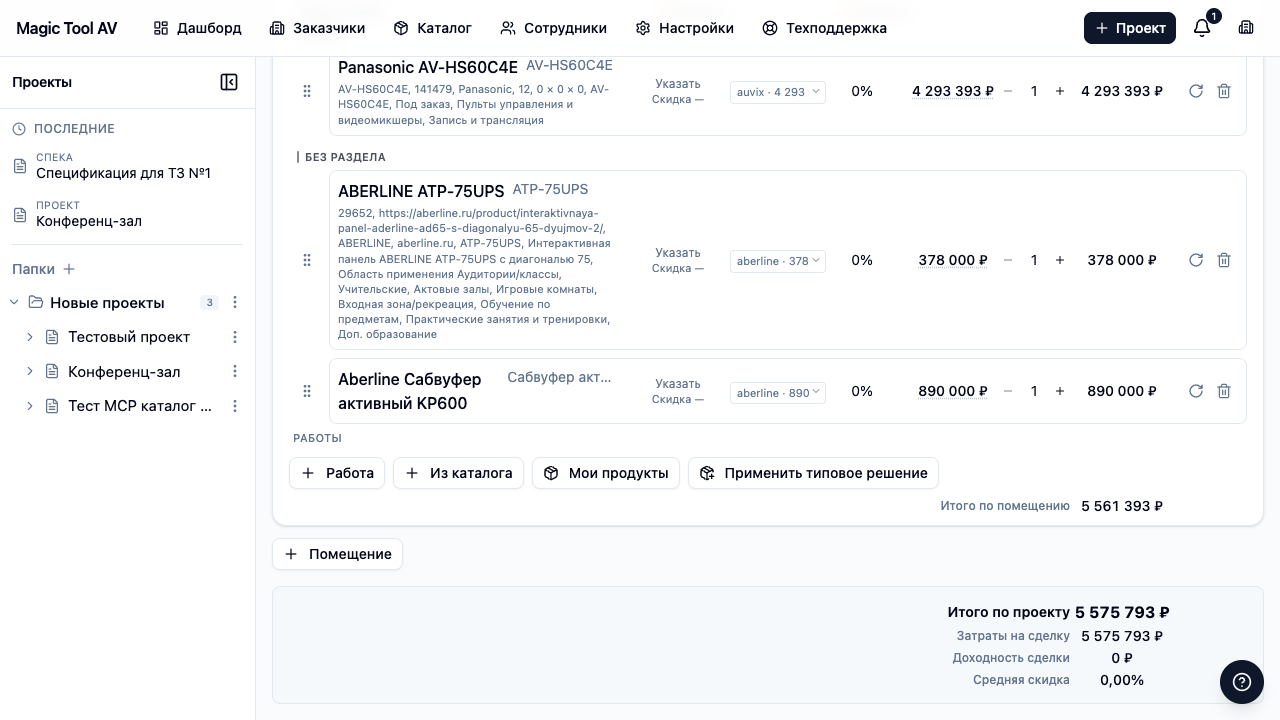
Task: Open the Тест MCP каталог tree item
Action: 140,406
